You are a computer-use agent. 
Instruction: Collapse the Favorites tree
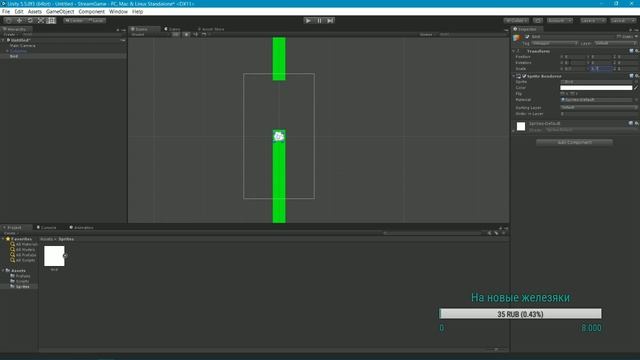click(x=3, y=239)
